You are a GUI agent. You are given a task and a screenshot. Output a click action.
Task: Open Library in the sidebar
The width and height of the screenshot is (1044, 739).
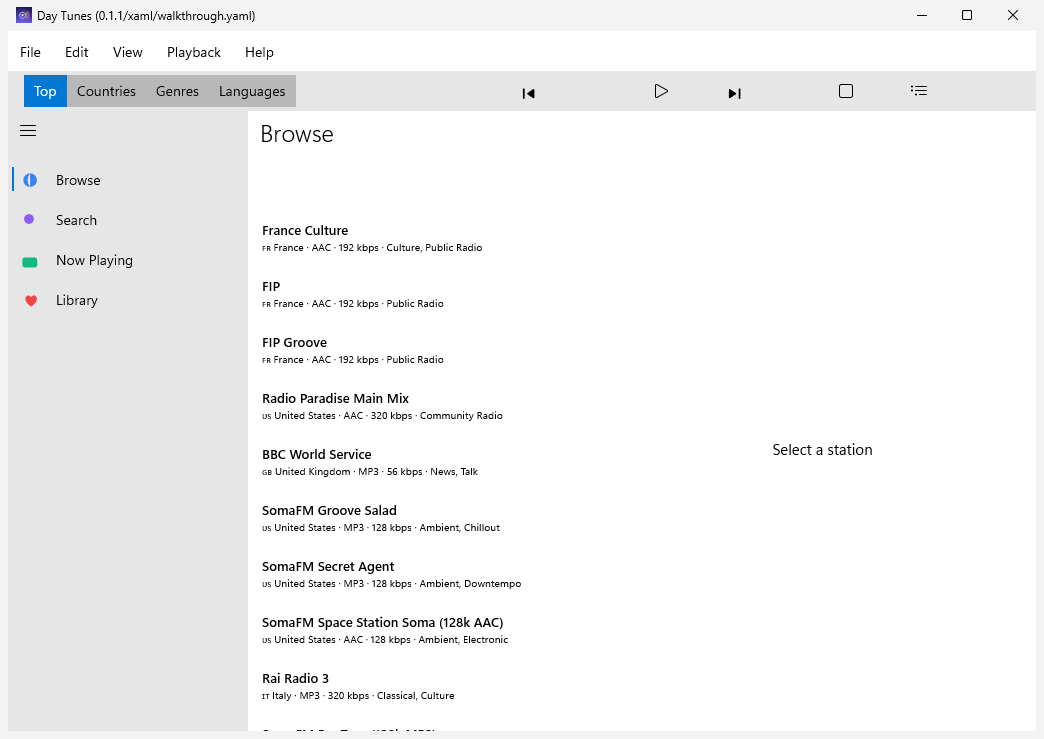[77, 300]
